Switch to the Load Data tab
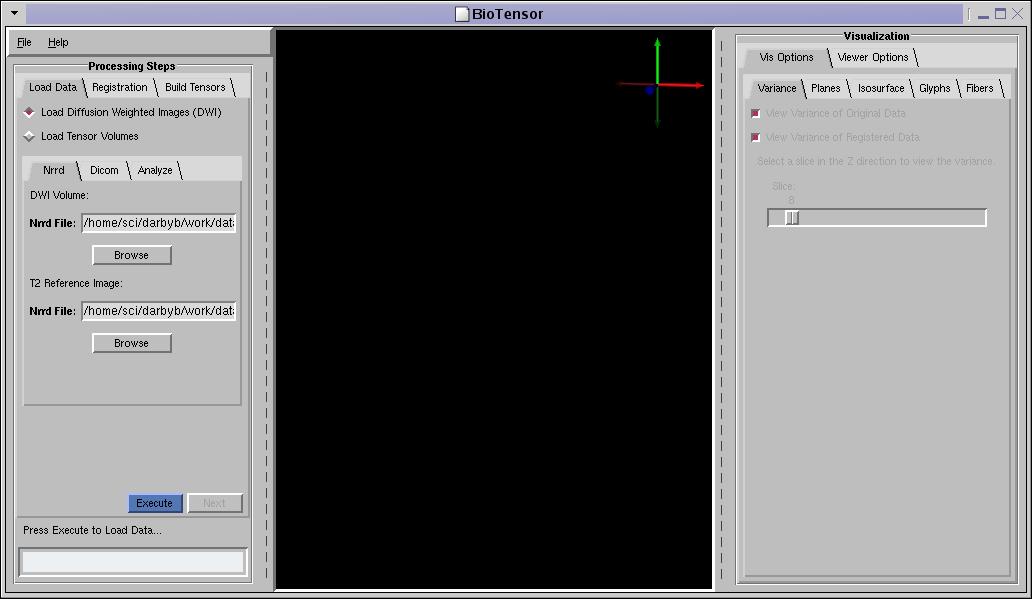Viewport: 1032px width, 599px height. pos(53,87)
